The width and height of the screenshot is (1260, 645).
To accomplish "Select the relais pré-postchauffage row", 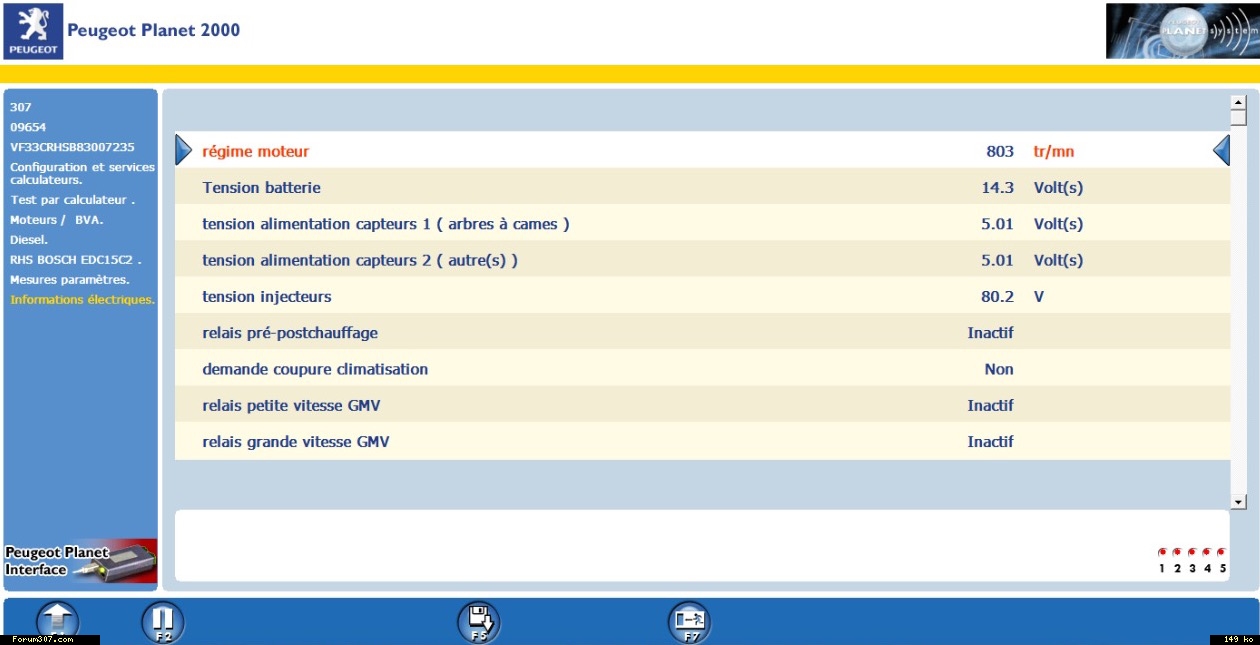I will (x=702, y=332).
